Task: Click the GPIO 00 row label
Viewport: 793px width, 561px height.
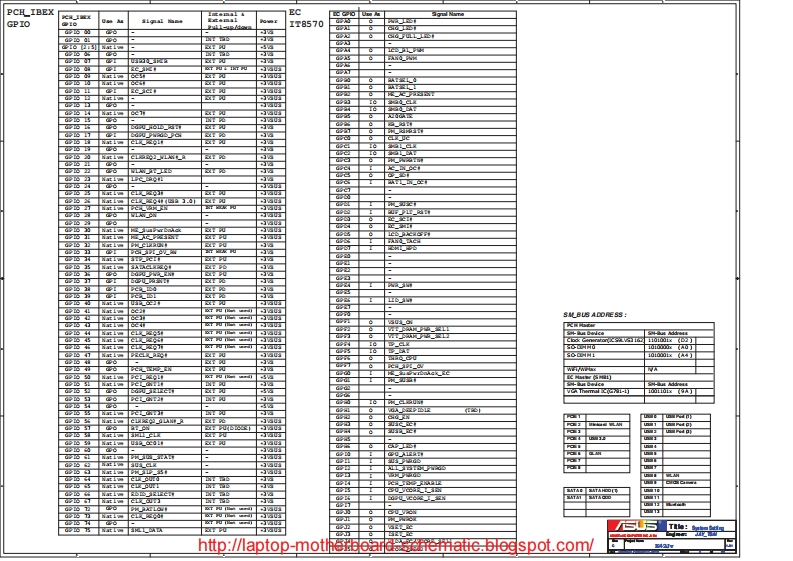Action: pos(77,32)
